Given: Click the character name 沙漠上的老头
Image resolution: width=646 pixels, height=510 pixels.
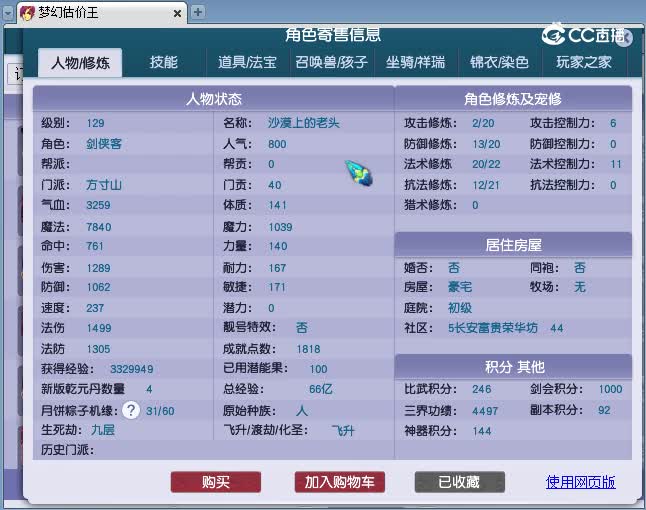Looking at the screenshot, I should coord(304,123).
